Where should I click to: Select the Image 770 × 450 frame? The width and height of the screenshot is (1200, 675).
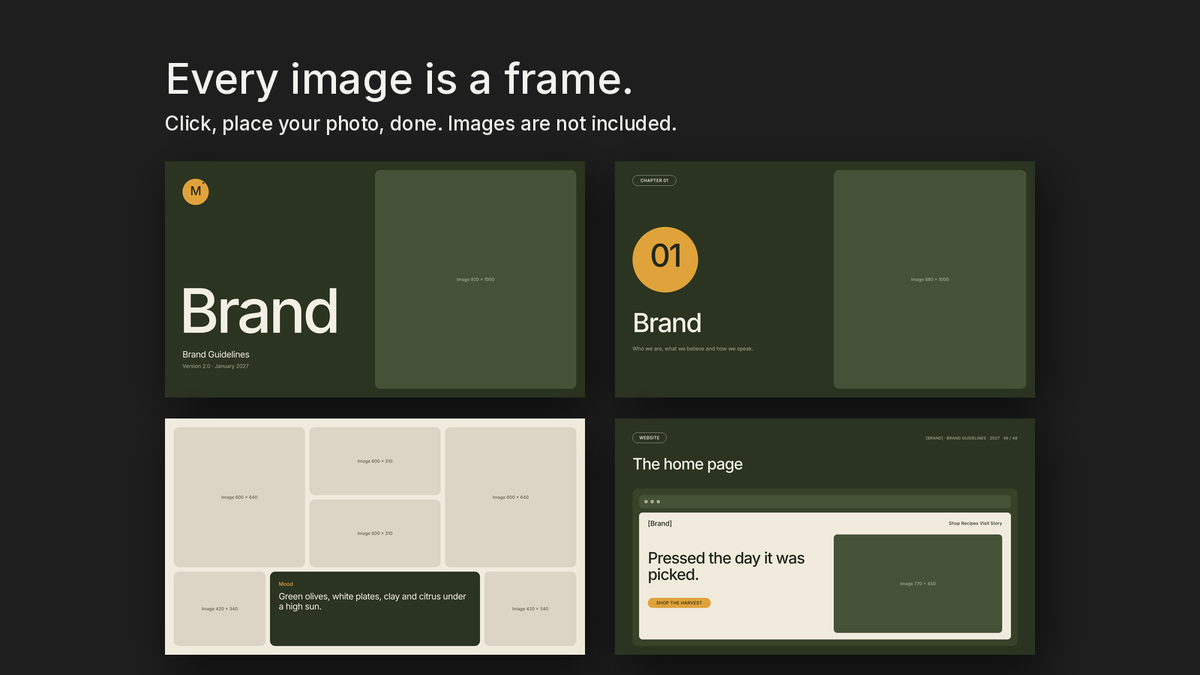tap(918, 584)
